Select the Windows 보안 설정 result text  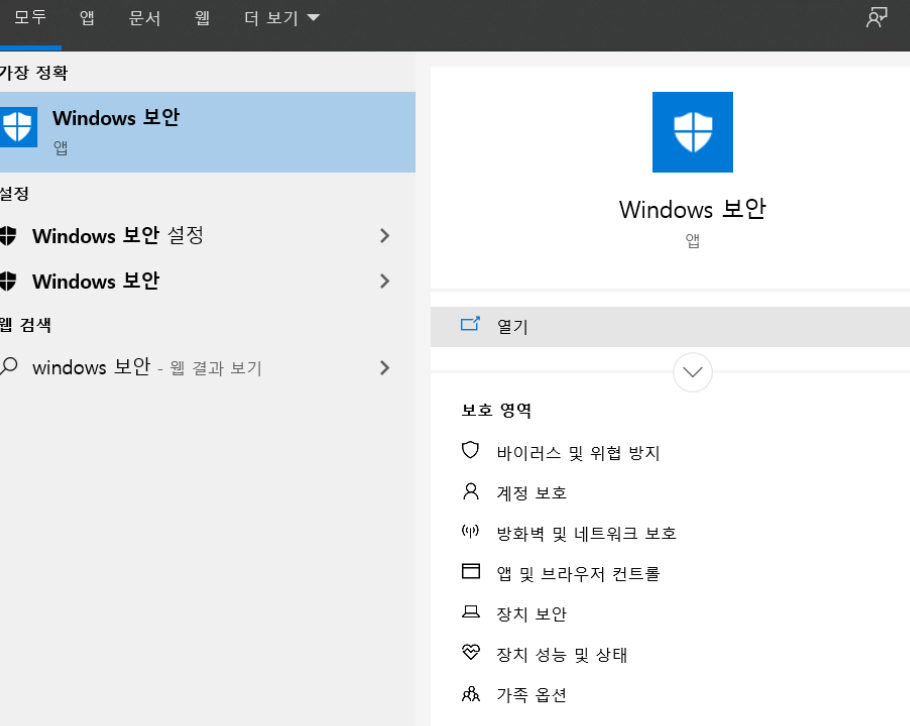pos(118,236)
